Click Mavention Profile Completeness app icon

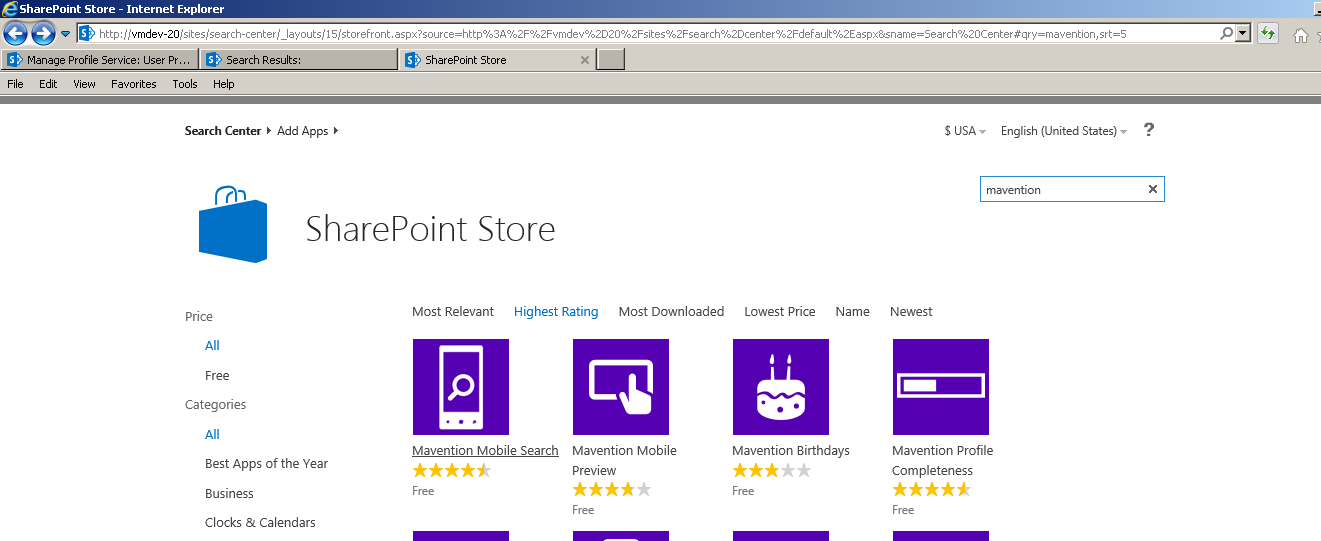point(941,387)
